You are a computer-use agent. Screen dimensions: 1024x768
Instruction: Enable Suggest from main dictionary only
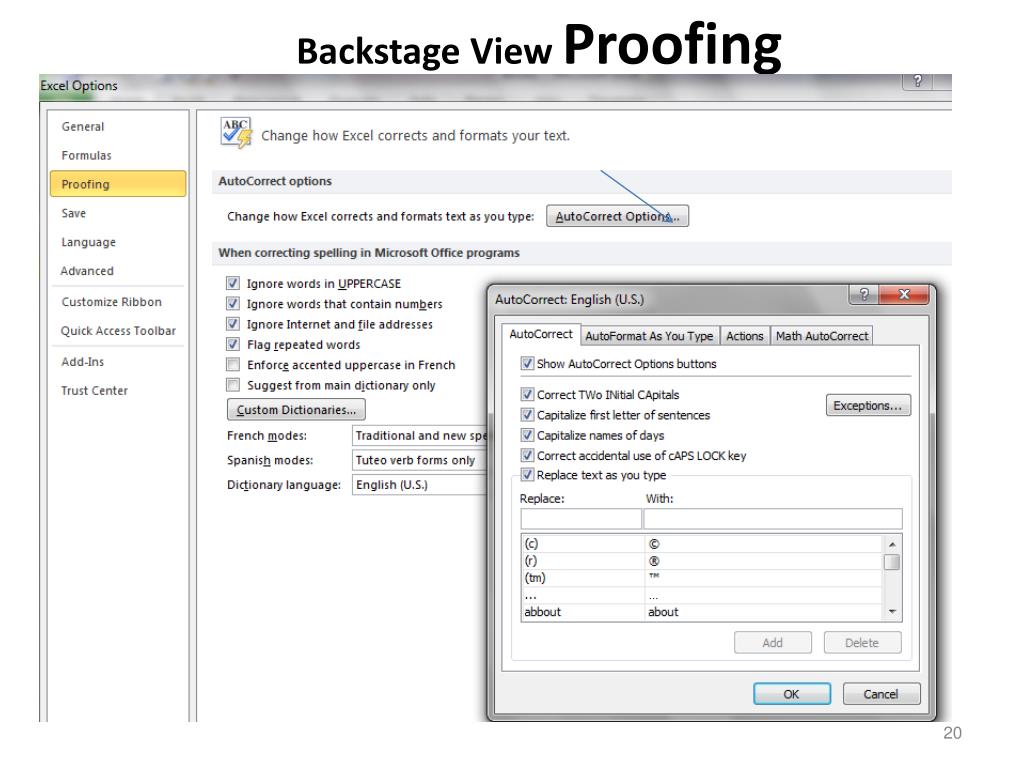click(232, 385)
